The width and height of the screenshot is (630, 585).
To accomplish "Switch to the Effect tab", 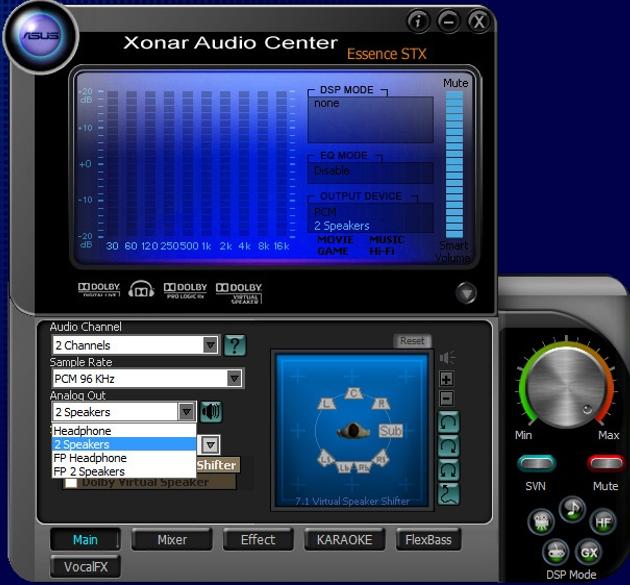I will pos(258,539).
